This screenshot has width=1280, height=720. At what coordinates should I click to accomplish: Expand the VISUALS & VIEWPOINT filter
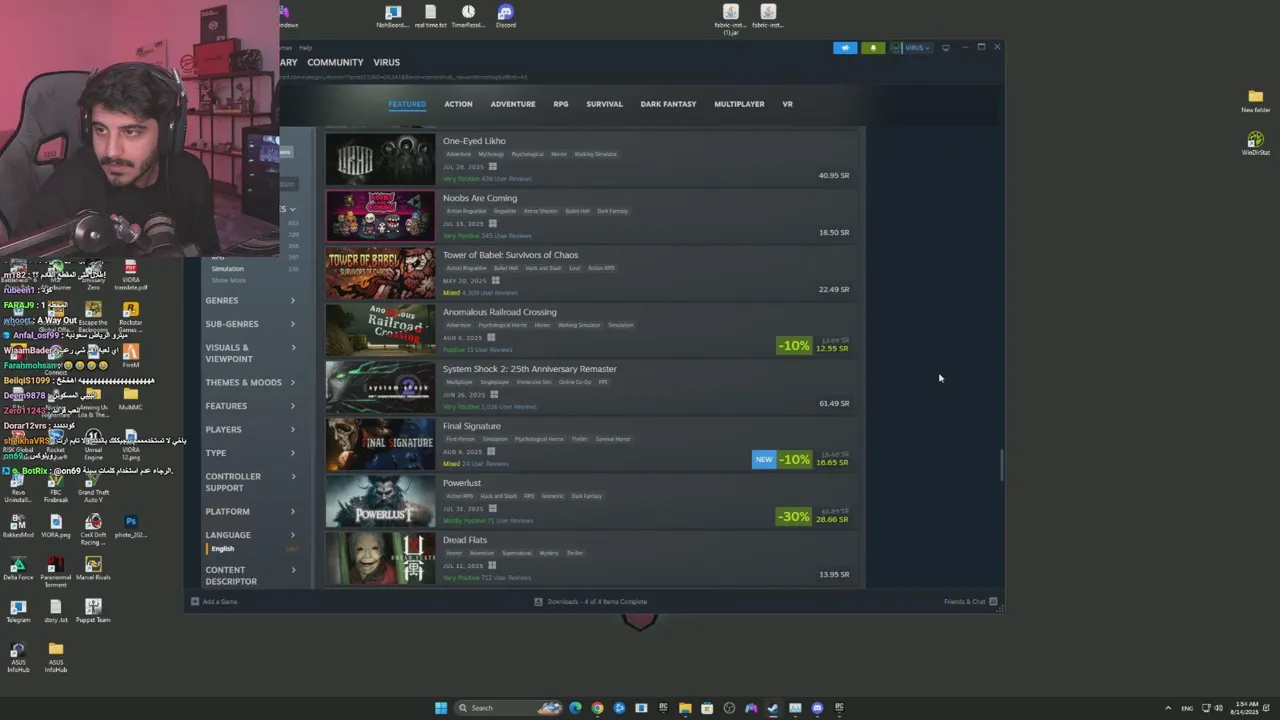click(x=250, y=353)
